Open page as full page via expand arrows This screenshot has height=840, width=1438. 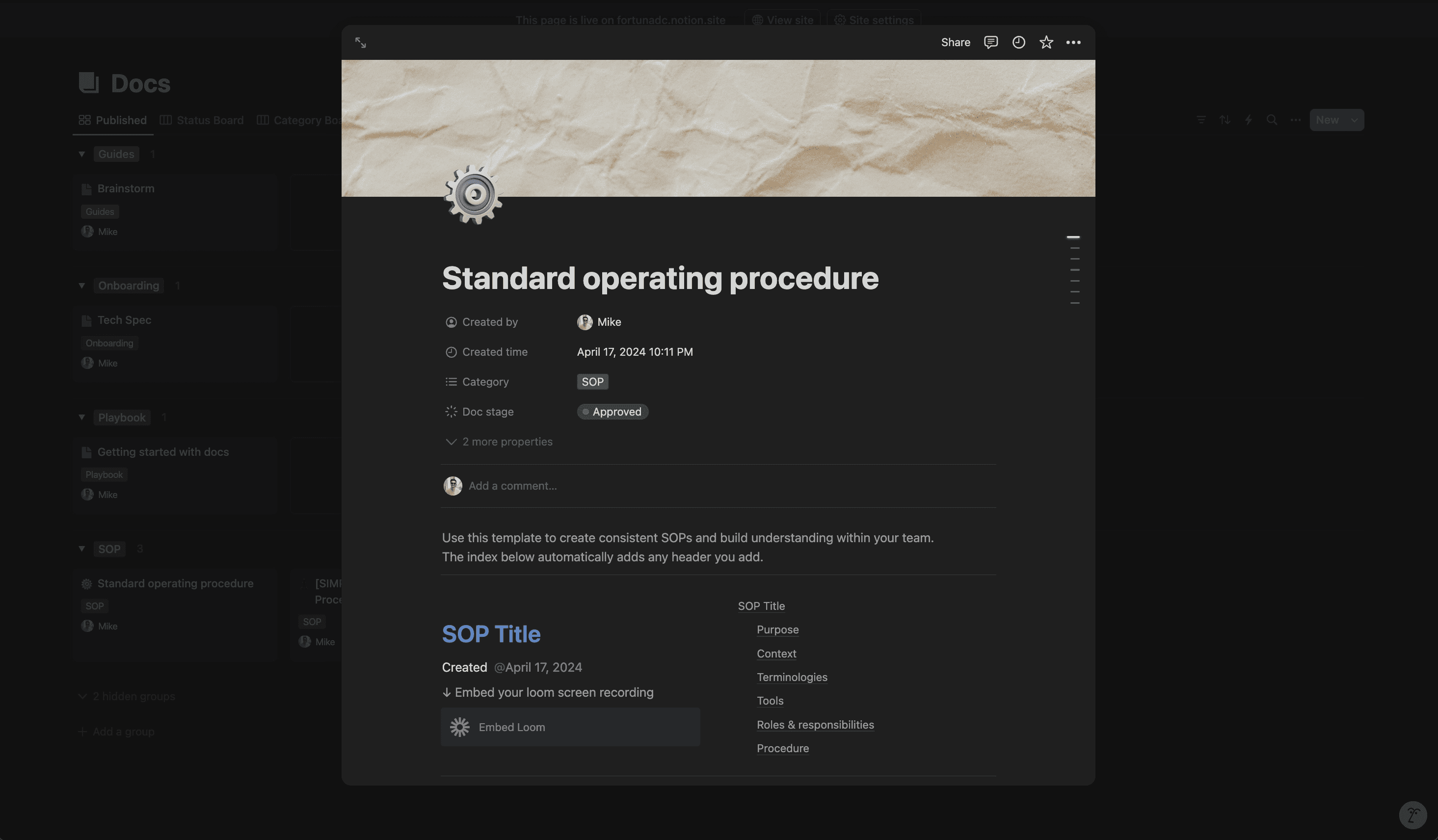tap(361, 43)
